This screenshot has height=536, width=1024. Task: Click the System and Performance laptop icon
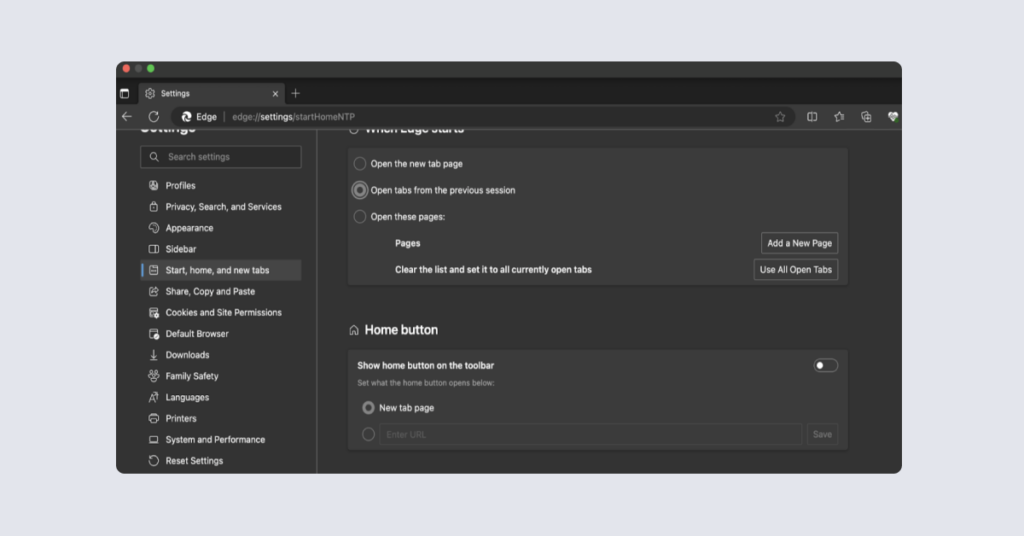pos(153,439)
